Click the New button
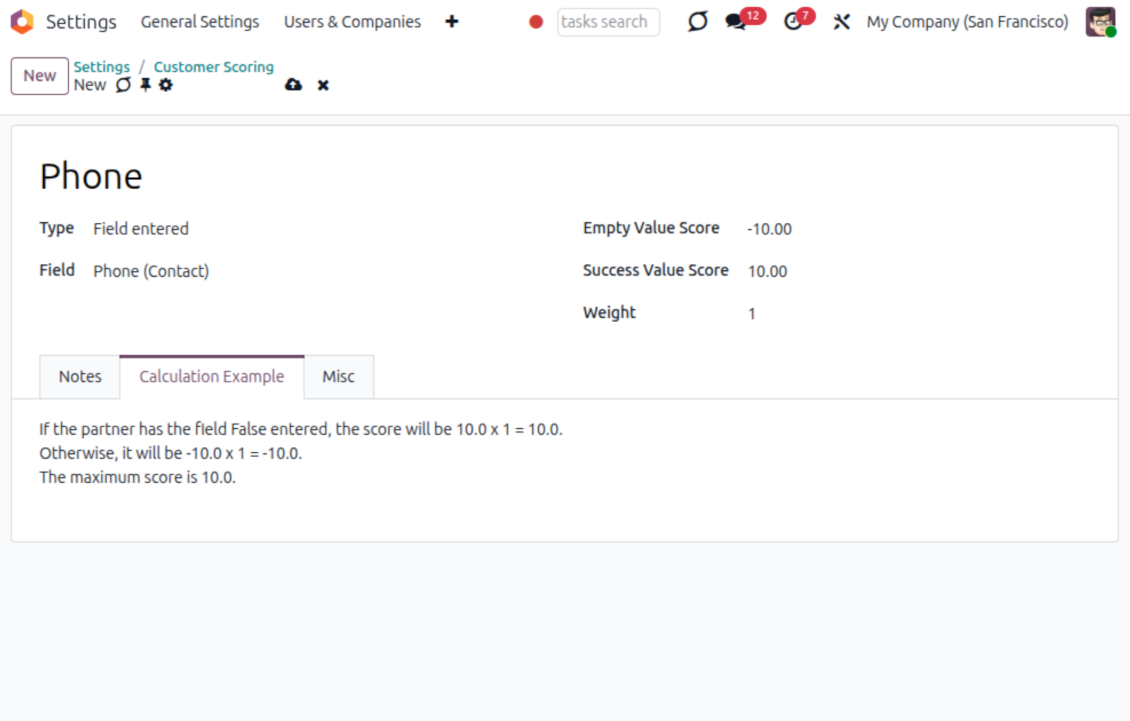Image resolution: width=1130 pixels, height=721 pixels. (x=40, y=76)
